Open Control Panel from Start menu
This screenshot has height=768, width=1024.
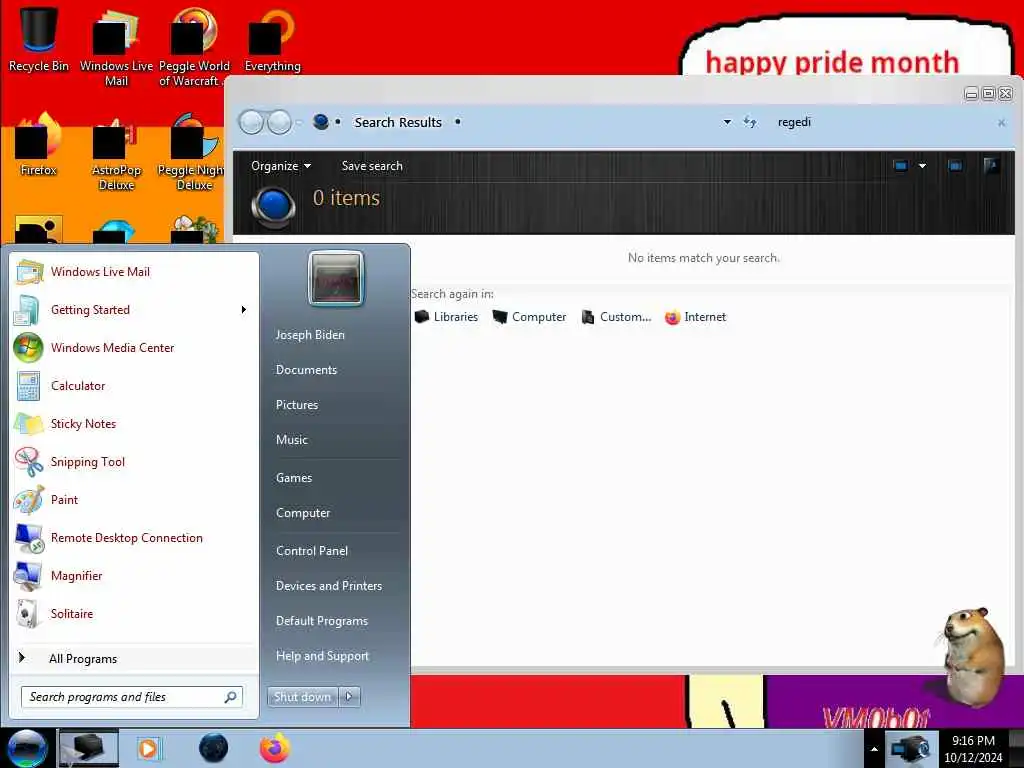312,551
